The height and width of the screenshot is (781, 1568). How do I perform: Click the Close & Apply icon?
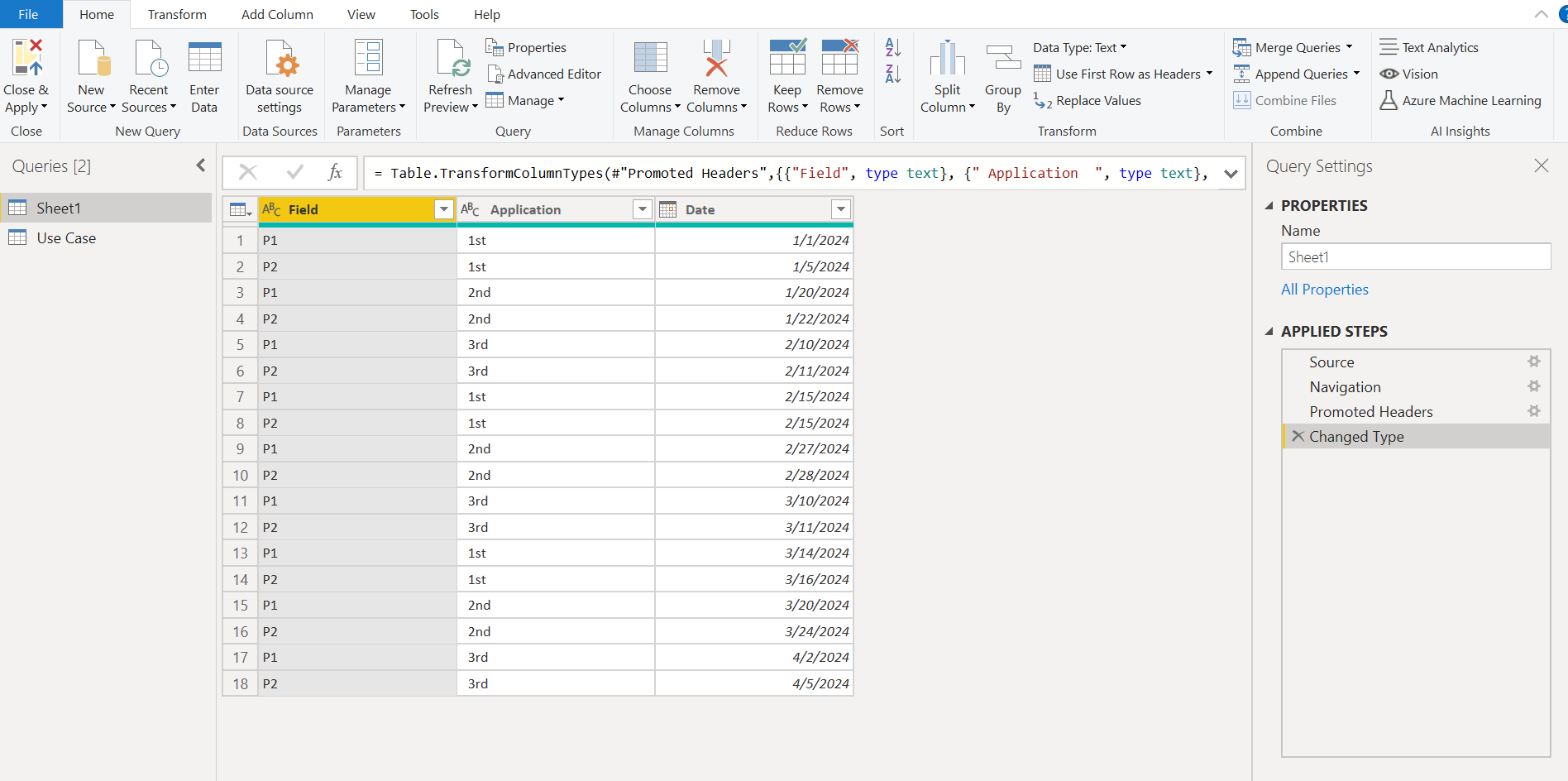[x=27, y=58]
